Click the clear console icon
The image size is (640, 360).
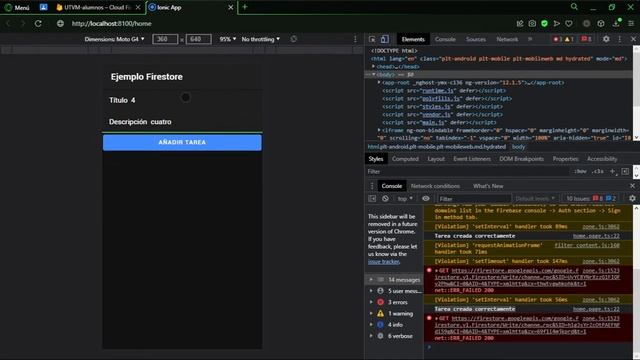[x=385, y=198]
